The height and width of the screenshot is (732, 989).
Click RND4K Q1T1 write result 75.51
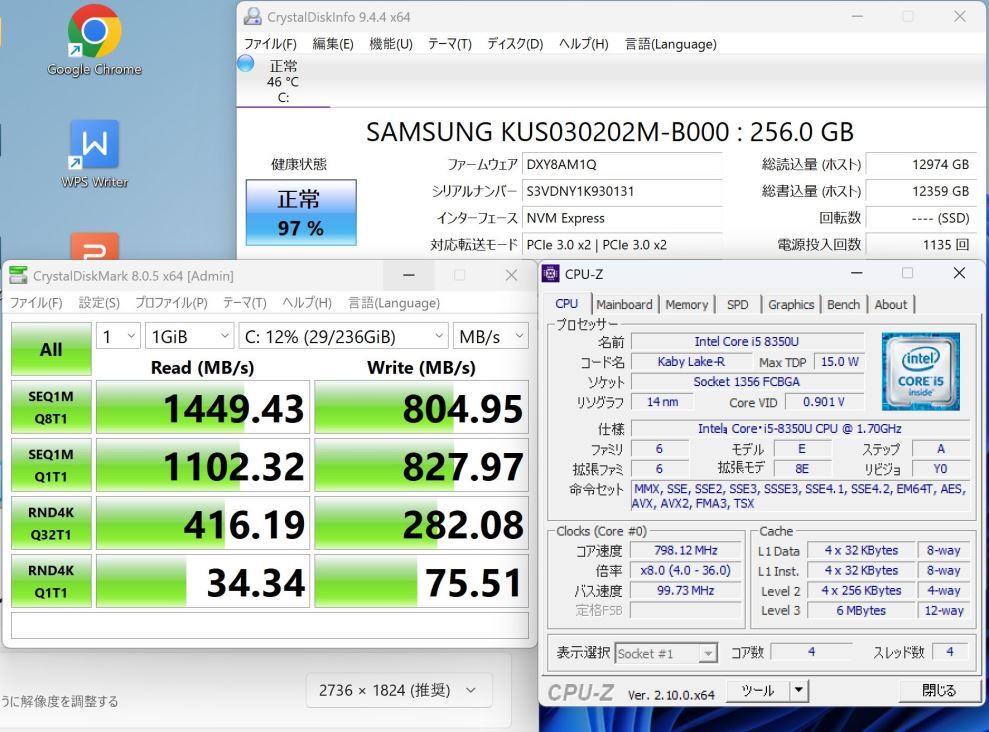point(421,581)
